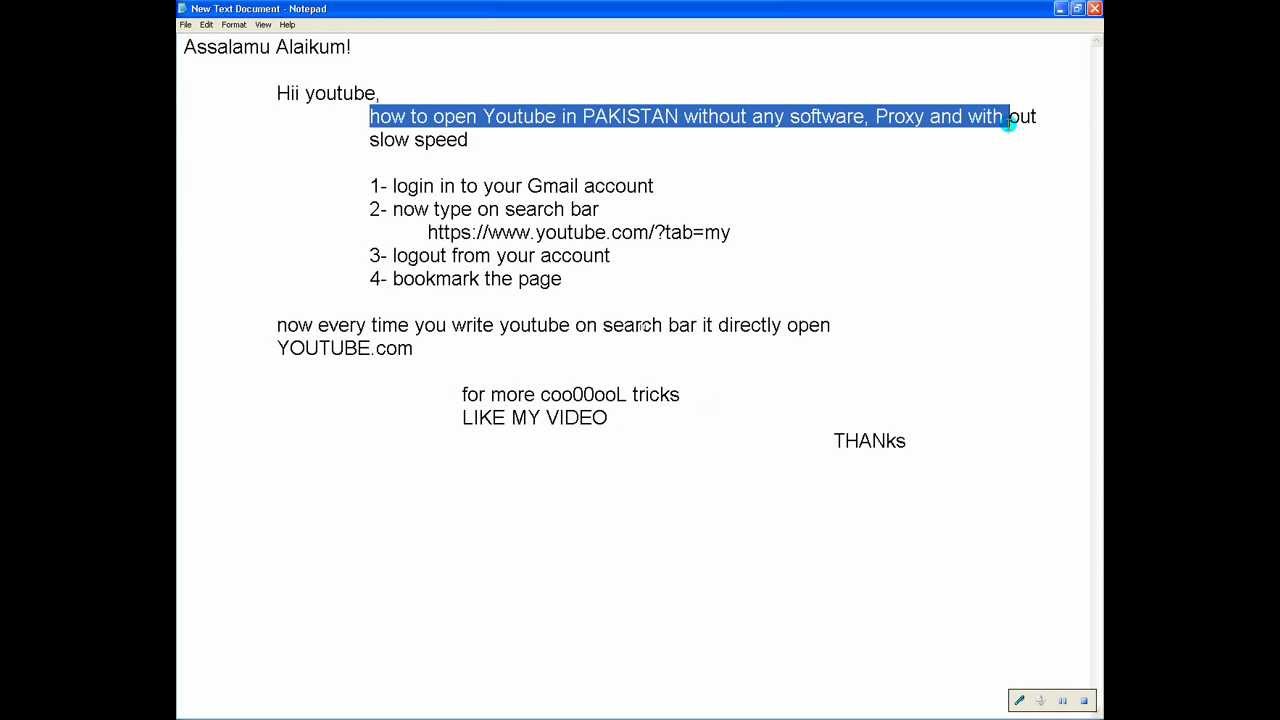This screenshot has width=1280, height=720.
Task: Click the highlighted 'how to open Youtube in PAKISTAN' line
Action: [x=703, y=116]
